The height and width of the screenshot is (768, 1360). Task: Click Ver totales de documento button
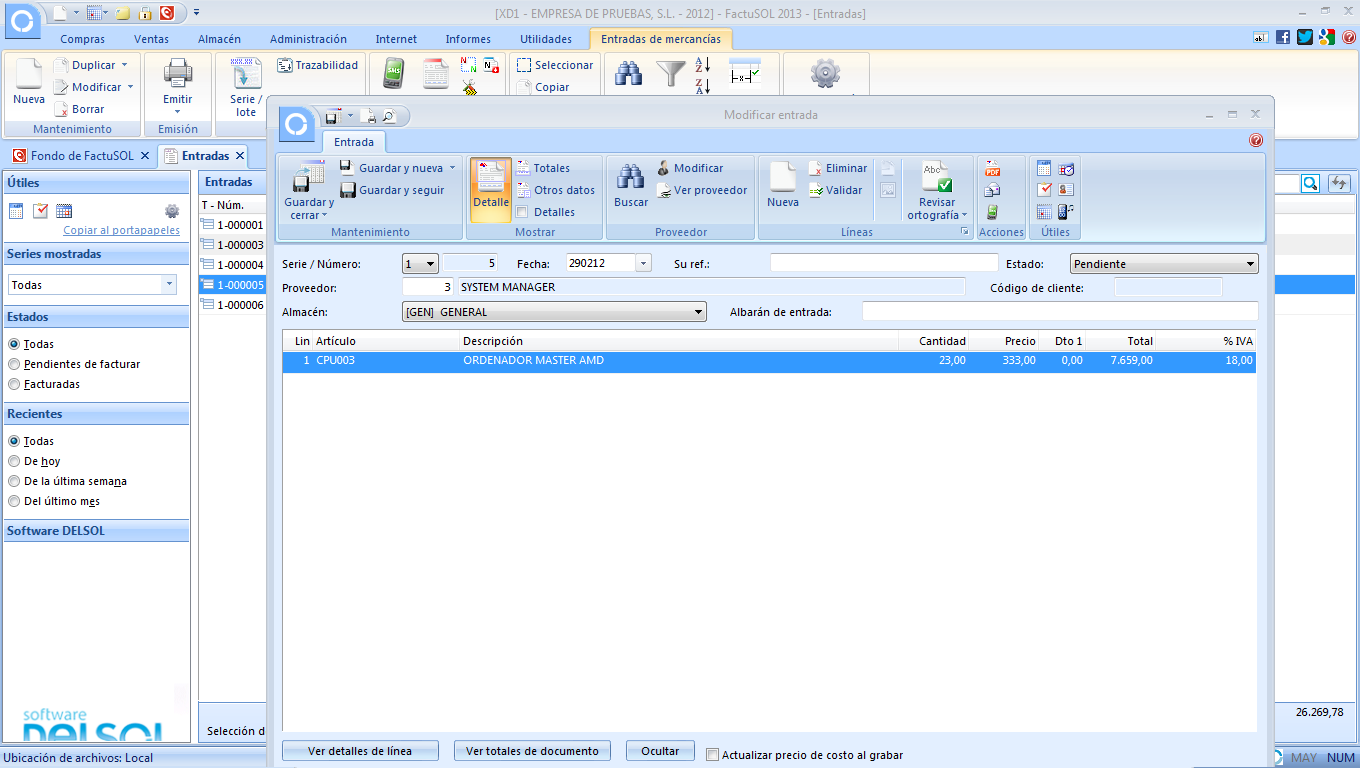click(x=532, y=751)
